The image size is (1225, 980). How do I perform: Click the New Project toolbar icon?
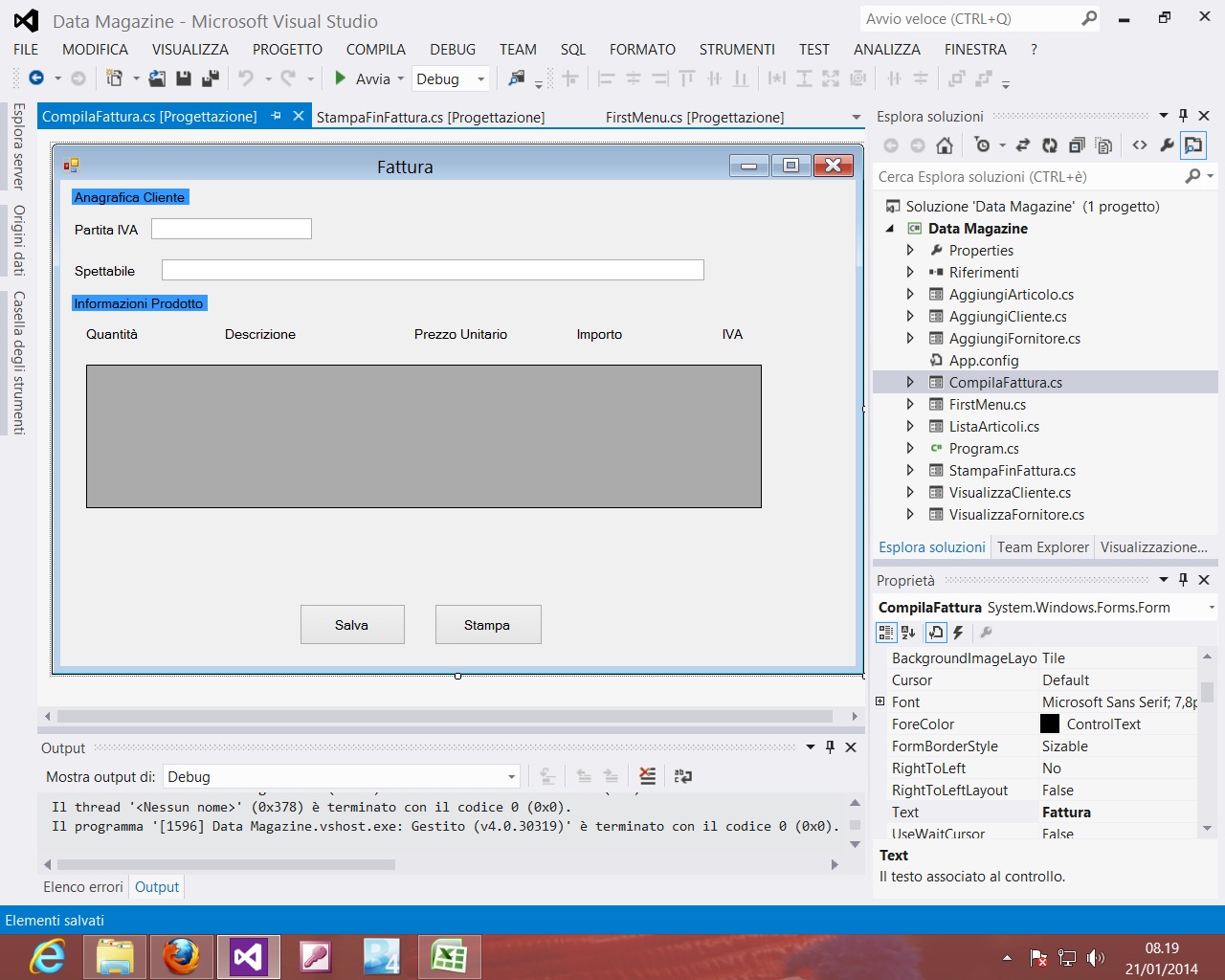pyautogui.click(x=114, y=78)
